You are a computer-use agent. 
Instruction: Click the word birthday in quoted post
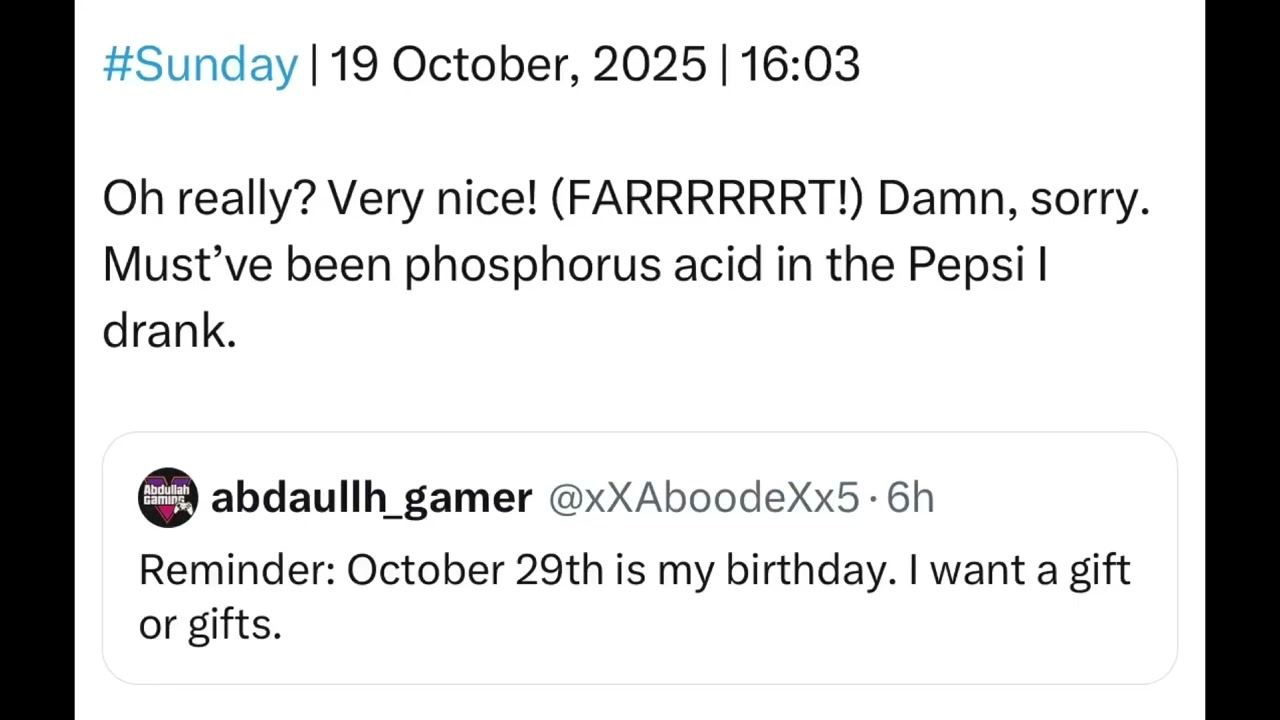click(811, 570)
